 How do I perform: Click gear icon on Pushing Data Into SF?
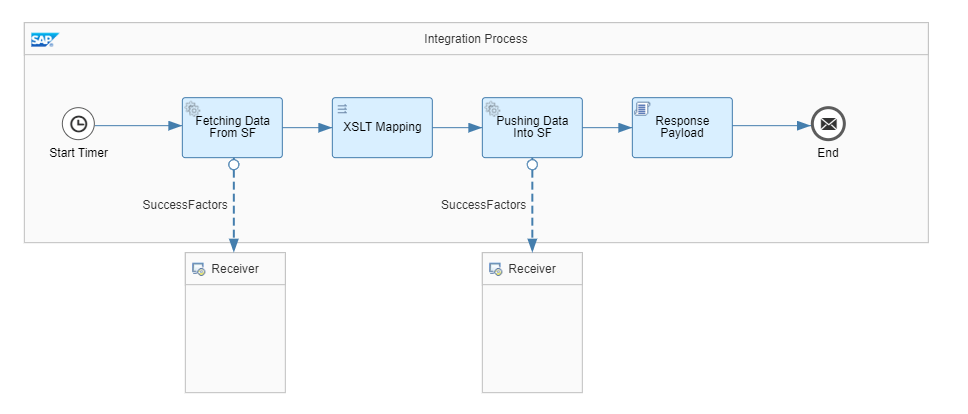click(492, 109)
